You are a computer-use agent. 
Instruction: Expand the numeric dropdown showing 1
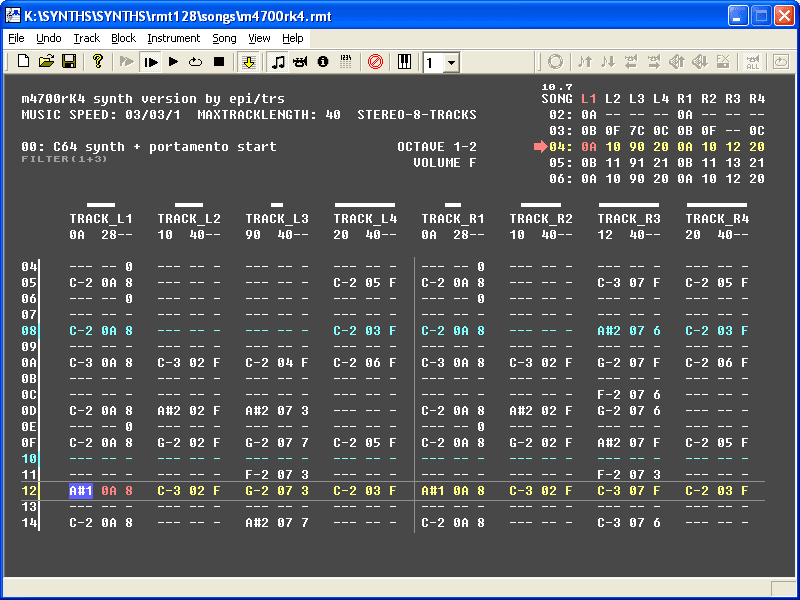point(451,63)
